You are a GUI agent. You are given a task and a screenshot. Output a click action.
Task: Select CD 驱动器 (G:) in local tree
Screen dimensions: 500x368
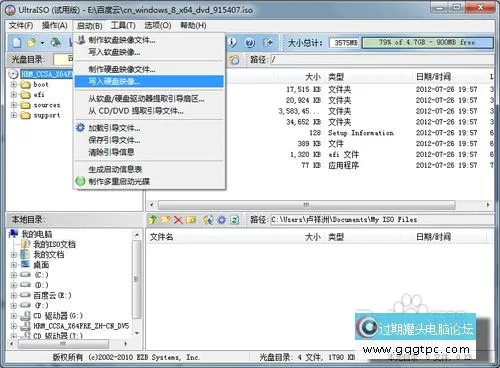pos(58,316)
